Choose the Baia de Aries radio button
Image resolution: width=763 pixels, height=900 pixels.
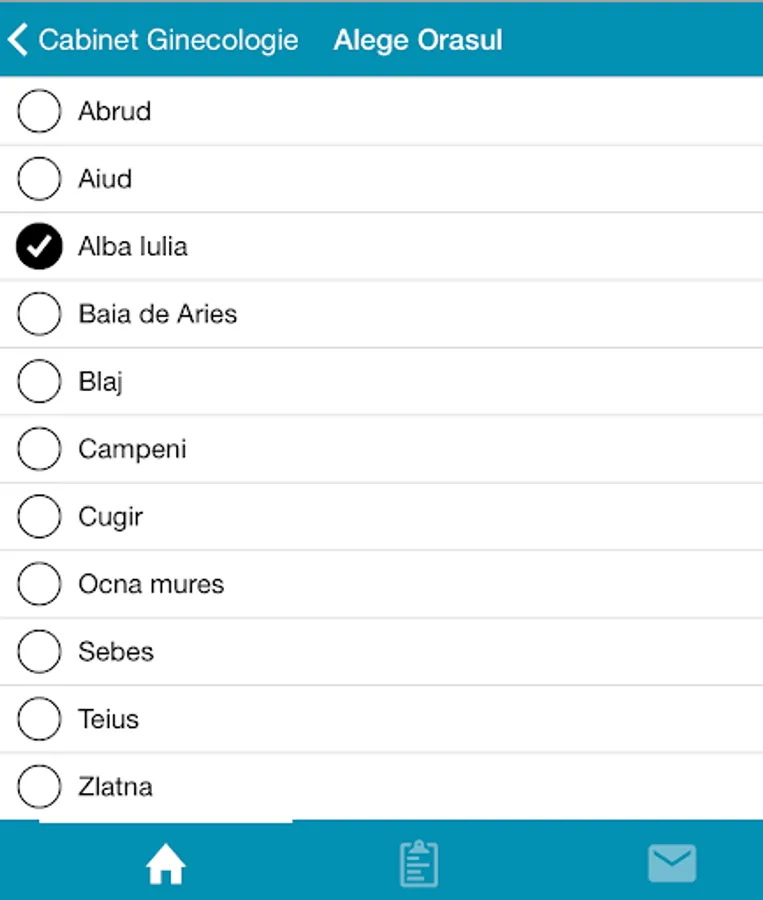39,314
